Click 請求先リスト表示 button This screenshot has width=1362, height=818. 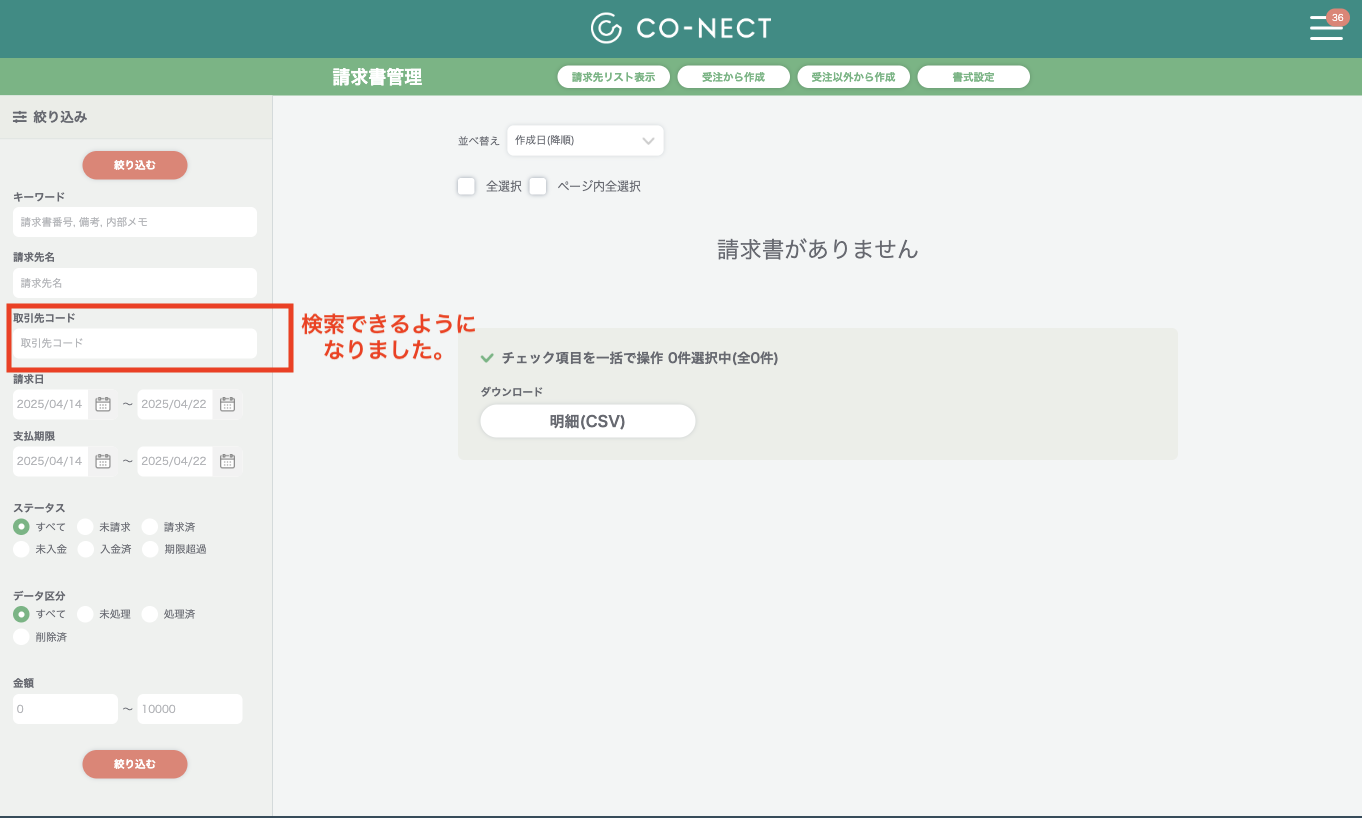coord(613,77)
